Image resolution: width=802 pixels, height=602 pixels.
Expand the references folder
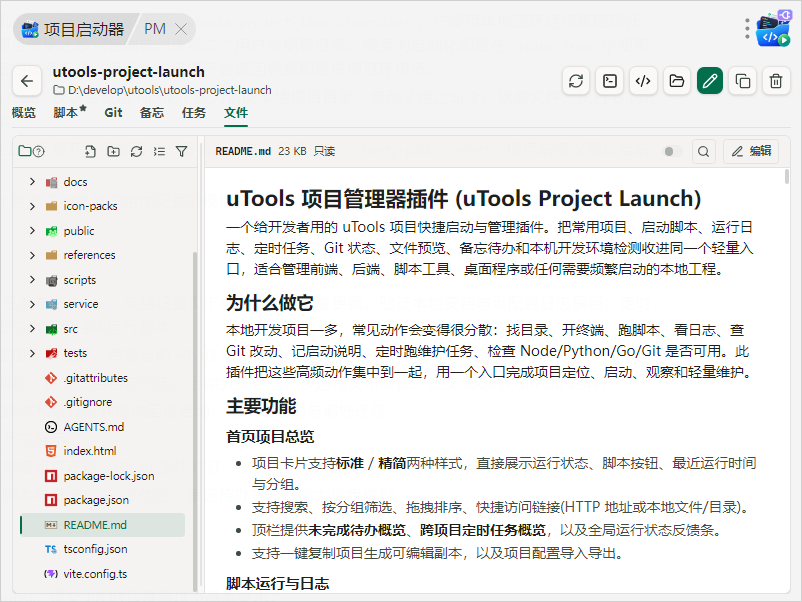[32, 255]
